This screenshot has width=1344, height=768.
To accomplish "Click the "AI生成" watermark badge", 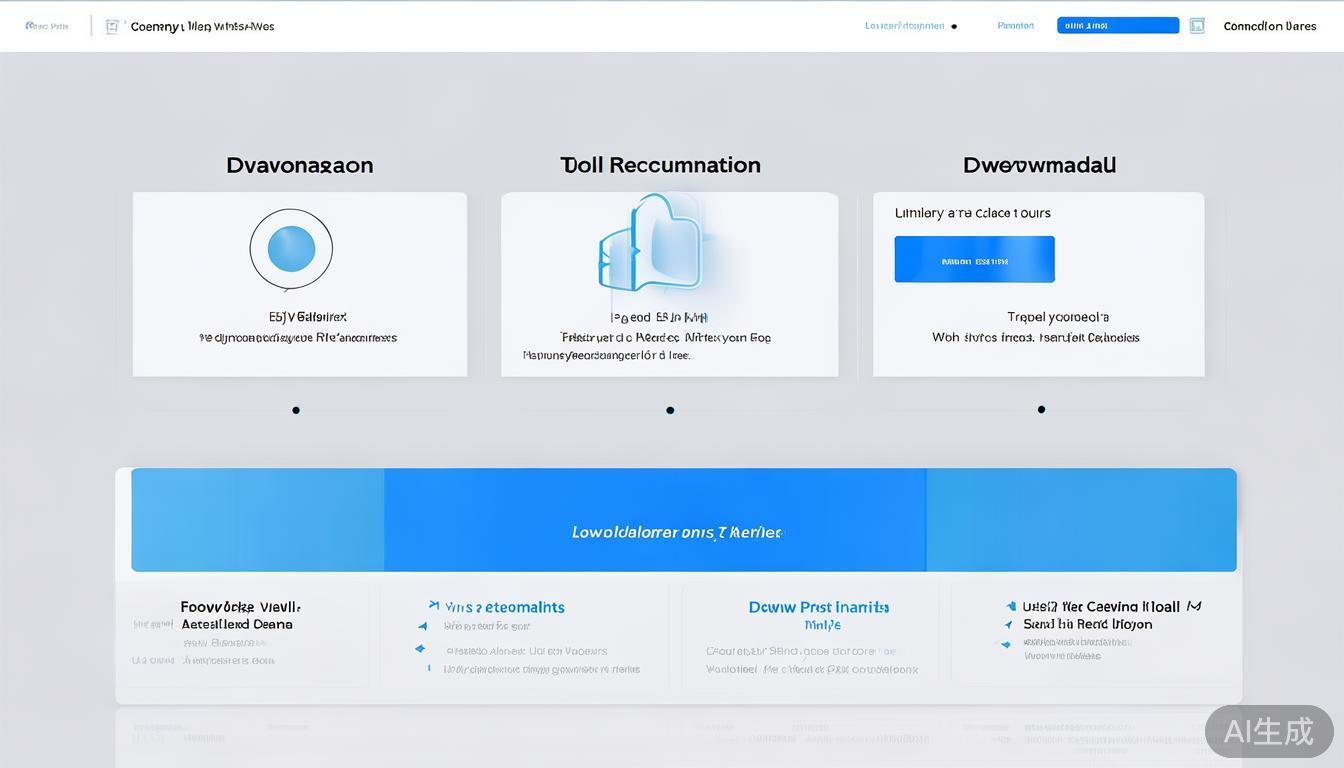I will tap(1268, 731).
